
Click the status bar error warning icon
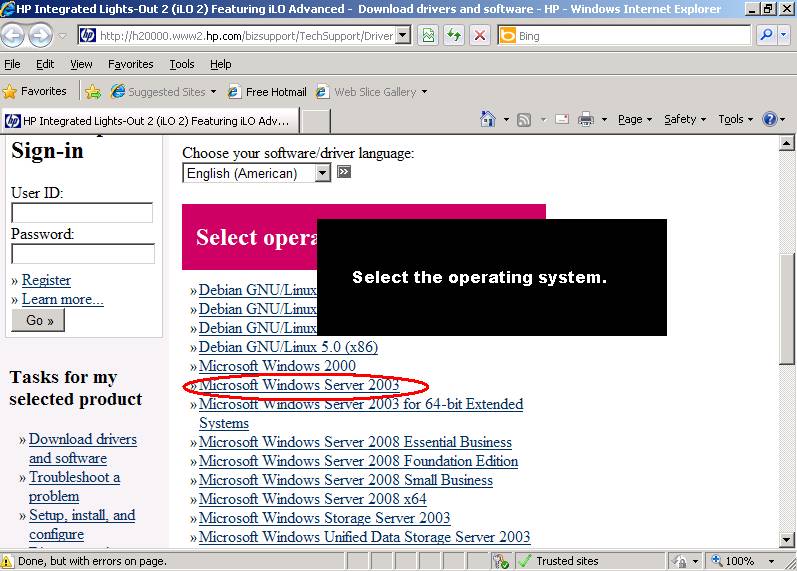coord(7,561)
